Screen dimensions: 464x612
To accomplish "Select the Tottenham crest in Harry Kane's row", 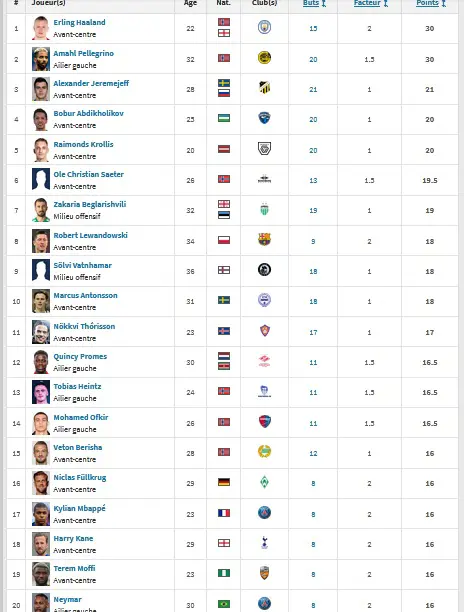I will tap(265, 543).
